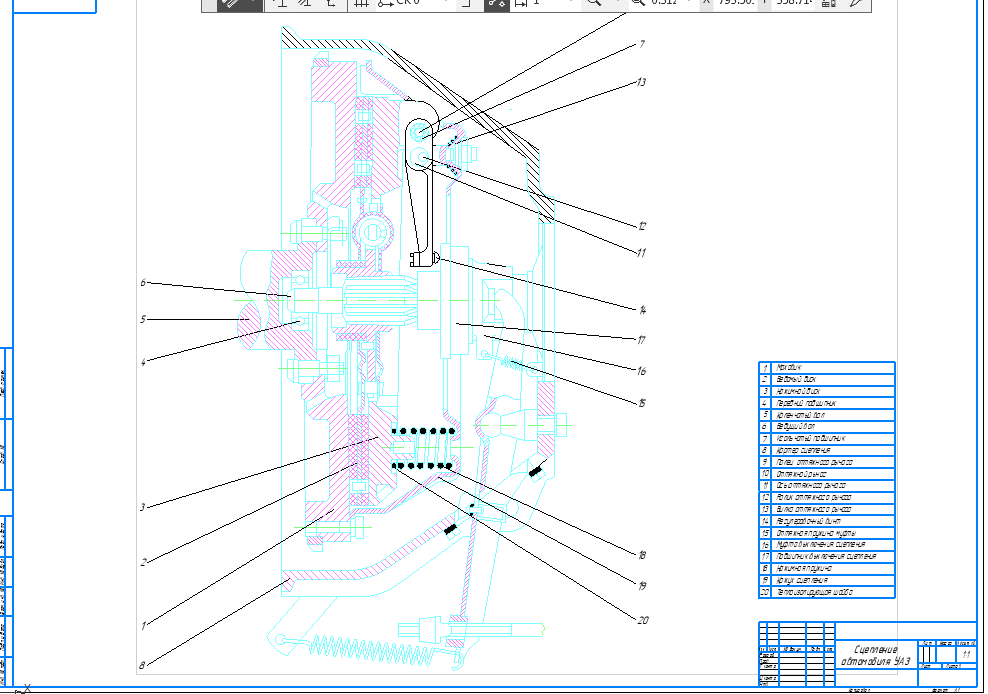Click the local coordinate system icon before СК 0
This screenshot has width=988, height=694.
(x=385, y=3)
